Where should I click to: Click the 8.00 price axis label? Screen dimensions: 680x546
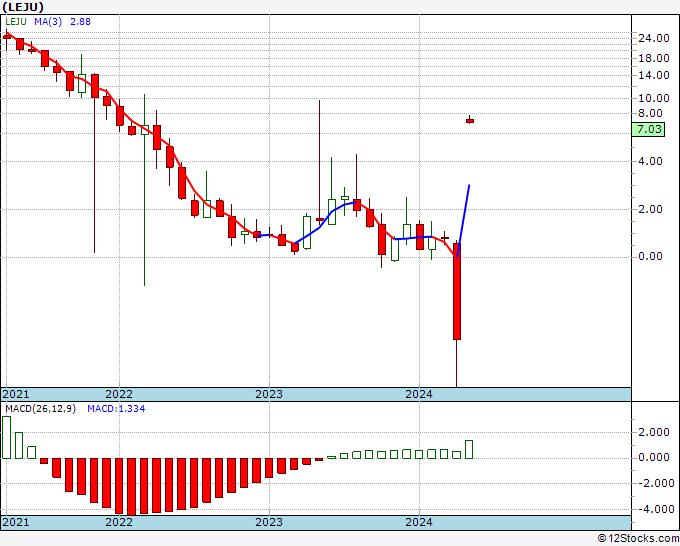(x=651, y=113)
